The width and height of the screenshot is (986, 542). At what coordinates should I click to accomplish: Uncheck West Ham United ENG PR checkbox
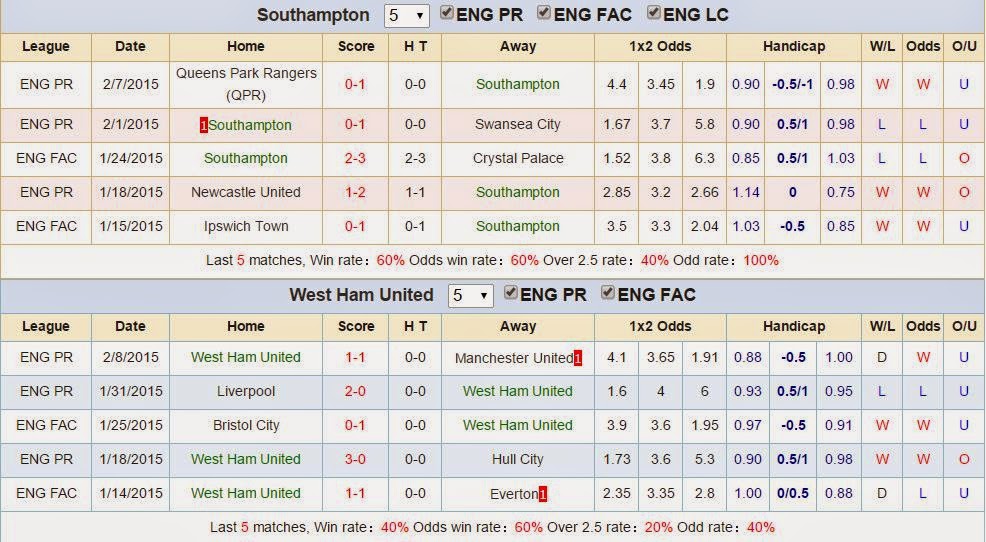pyautogui.click(x=511, y=293)
